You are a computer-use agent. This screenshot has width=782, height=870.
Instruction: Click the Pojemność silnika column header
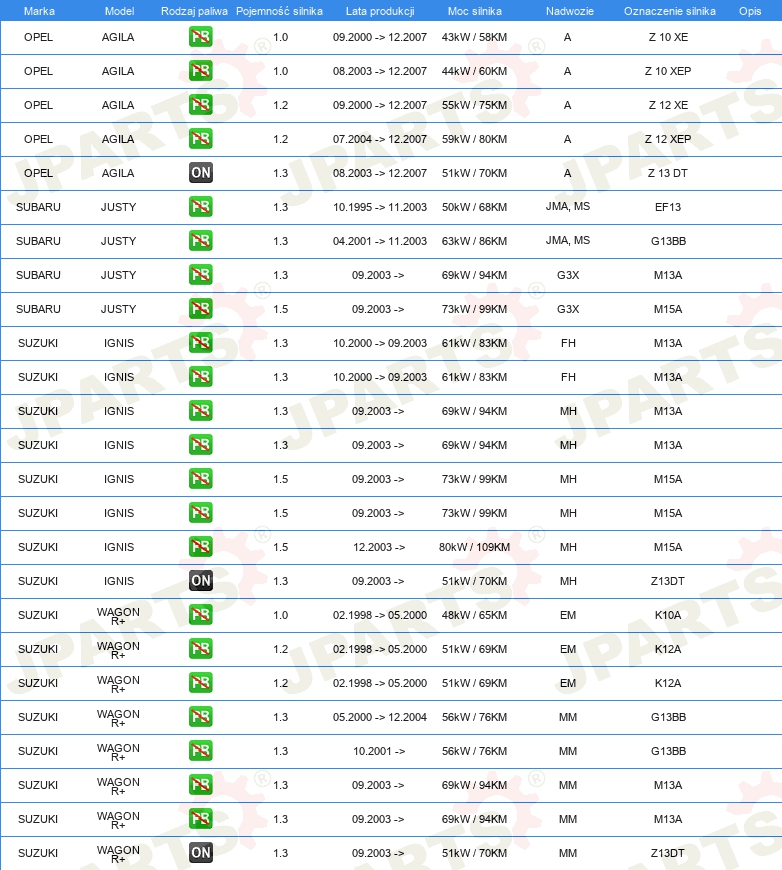click(279, 11)
